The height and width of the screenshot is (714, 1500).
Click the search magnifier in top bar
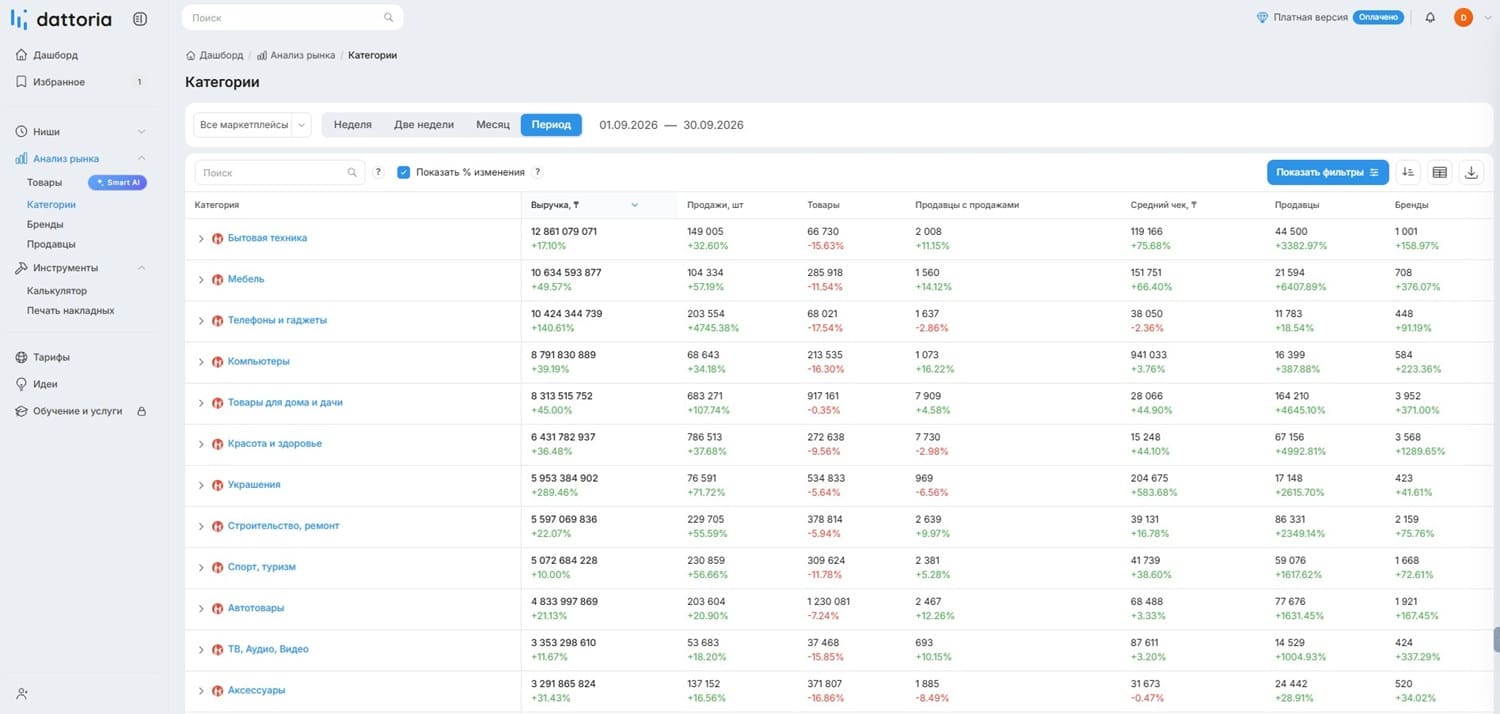coord(388,18)
